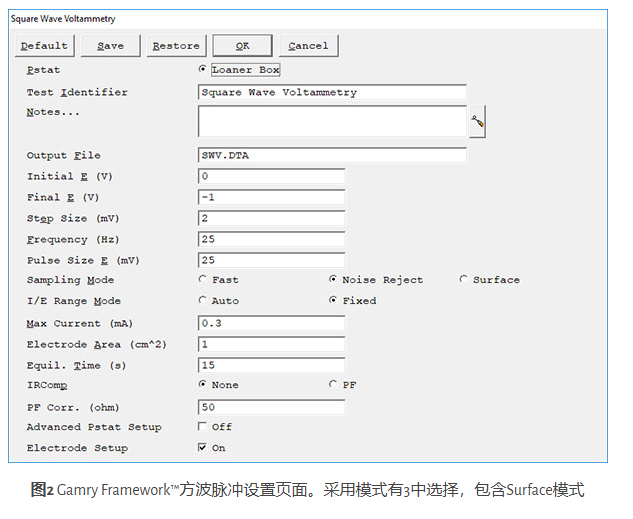Edit the Output File field SWV.DTA
633x519 pixels.
(x=332, y=155)
